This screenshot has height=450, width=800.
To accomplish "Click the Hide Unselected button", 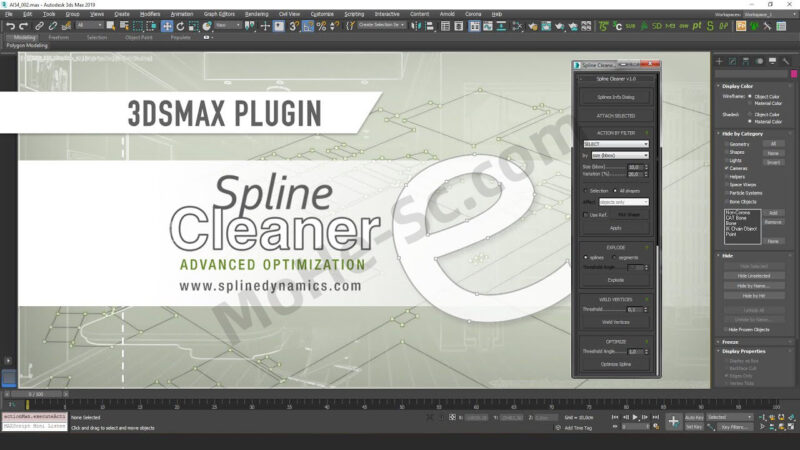I will [x=754, y=276].
